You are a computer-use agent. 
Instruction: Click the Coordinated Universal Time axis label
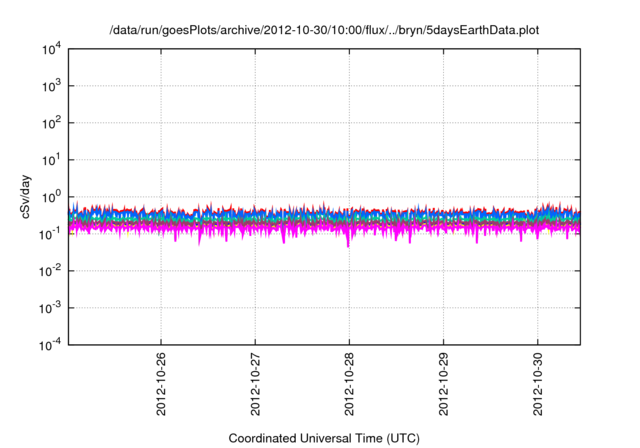point(324,438)
